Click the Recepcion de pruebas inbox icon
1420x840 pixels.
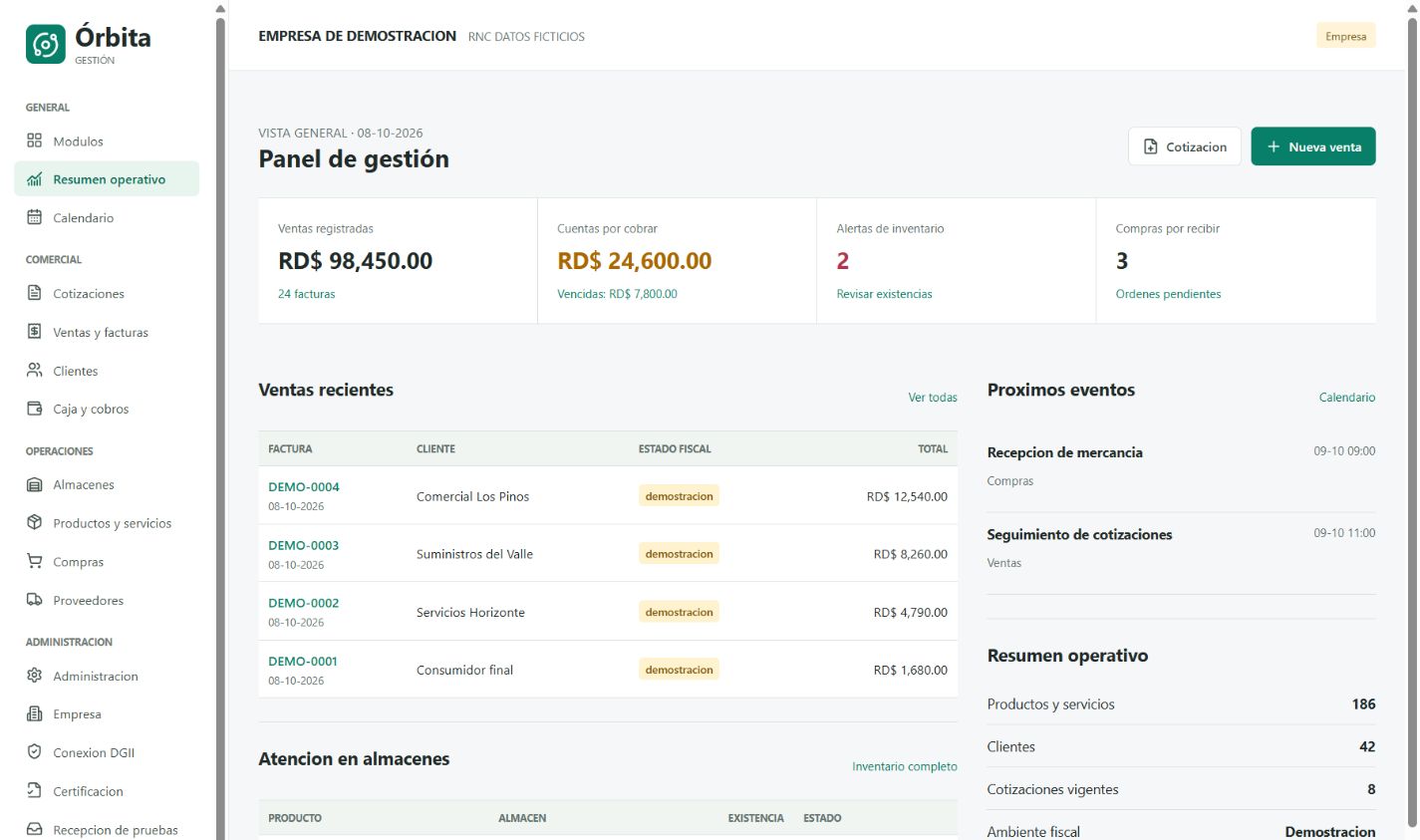[x=34, y=829]
